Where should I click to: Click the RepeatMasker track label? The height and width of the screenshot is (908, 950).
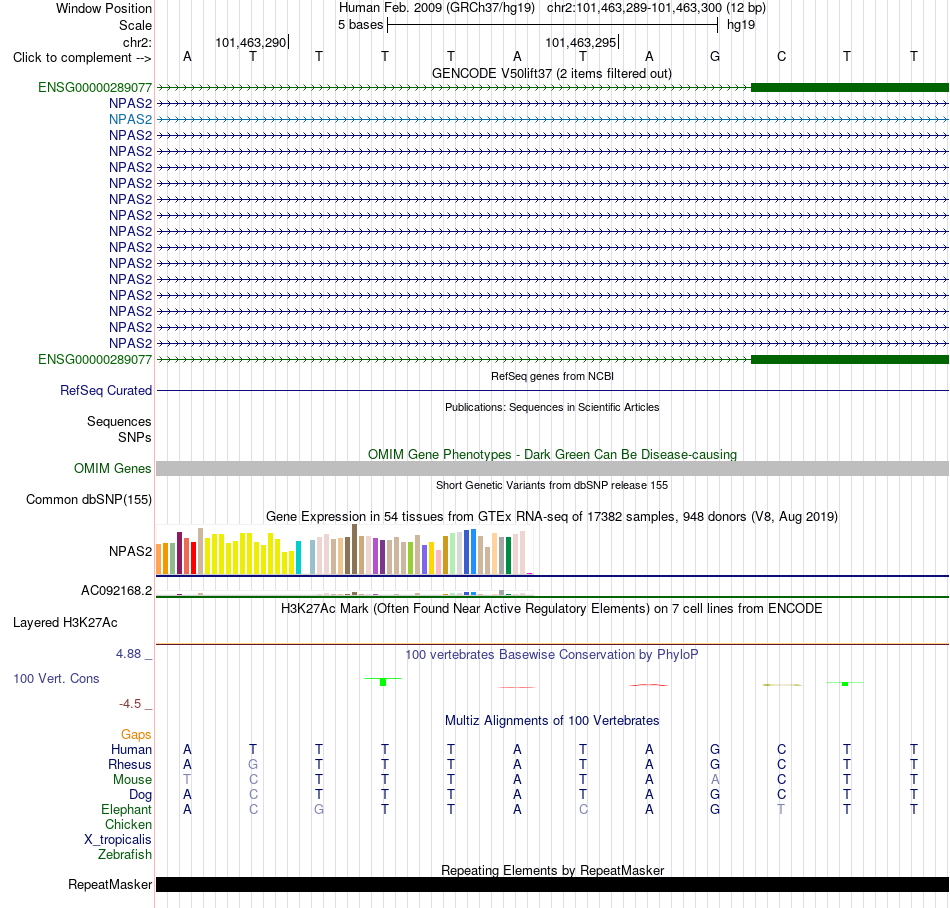110,885
